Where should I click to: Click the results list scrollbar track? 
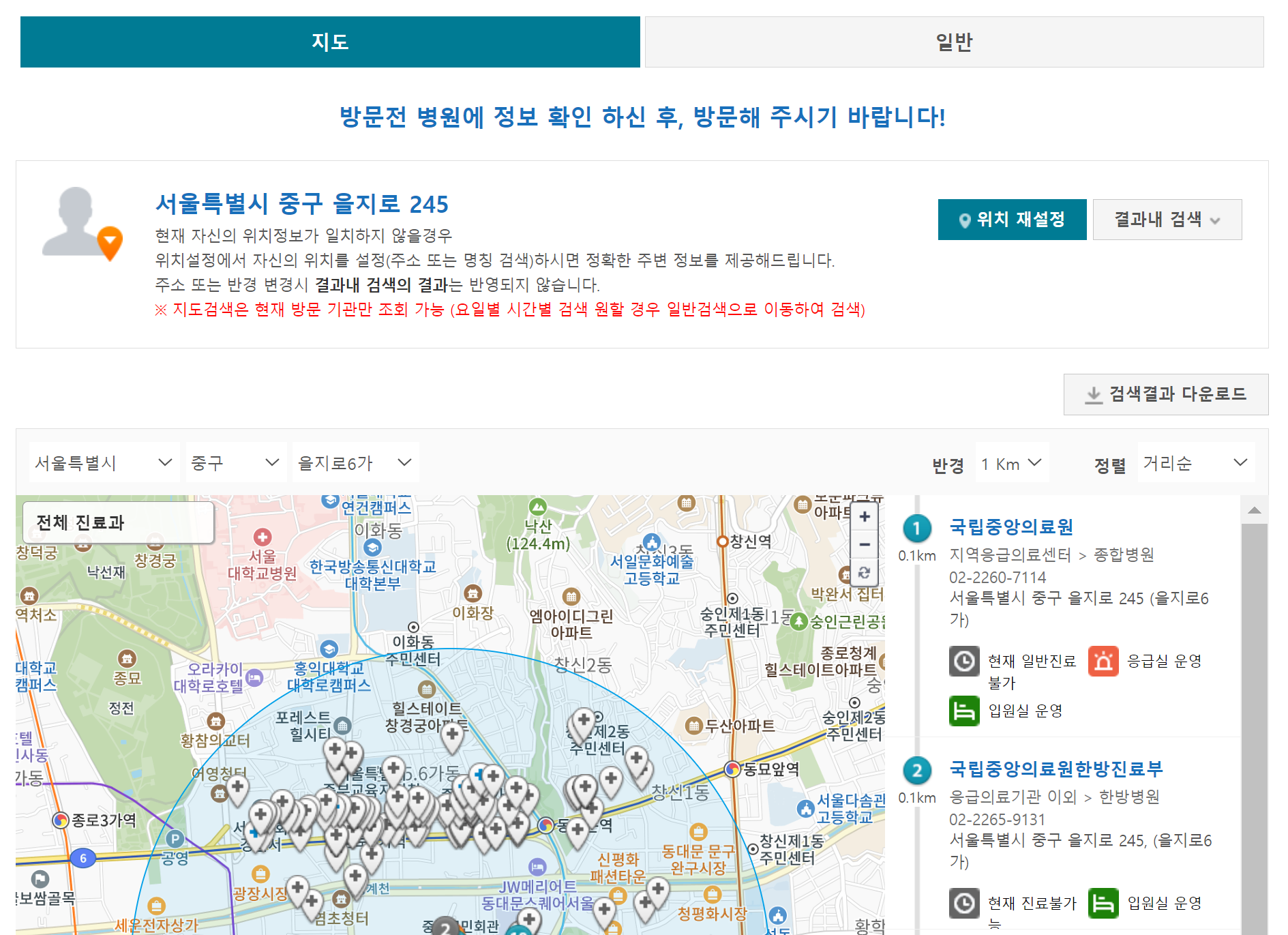pos(1254,728)
